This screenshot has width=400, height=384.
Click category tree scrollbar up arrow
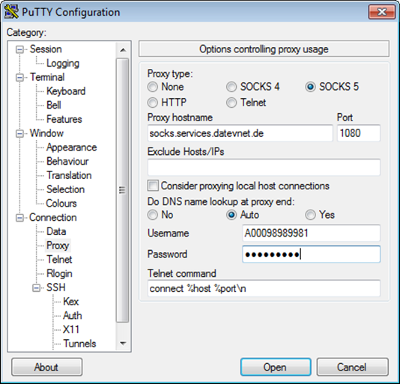tap(123, 50)
